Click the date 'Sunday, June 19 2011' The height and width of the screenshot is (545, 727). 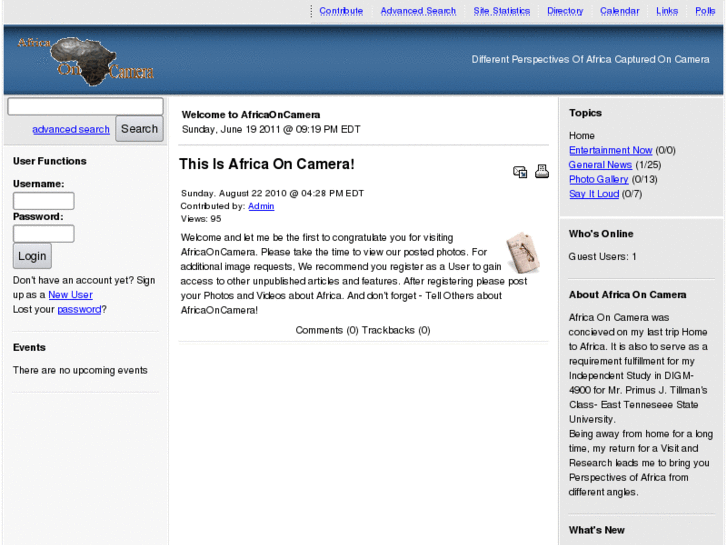click(231, 129)
